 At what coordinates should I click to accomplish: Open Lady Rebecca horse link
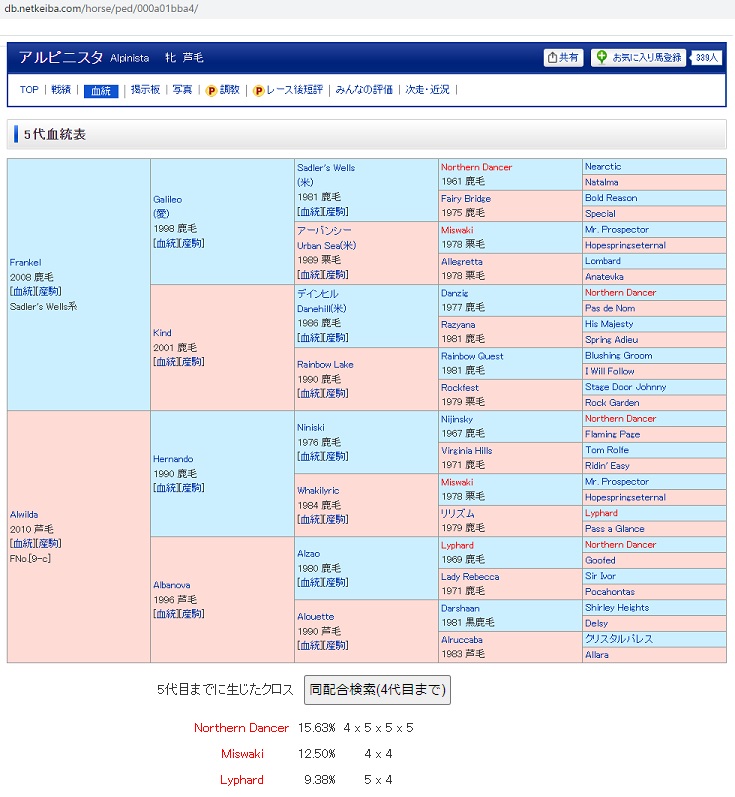(x=470, y=577)
